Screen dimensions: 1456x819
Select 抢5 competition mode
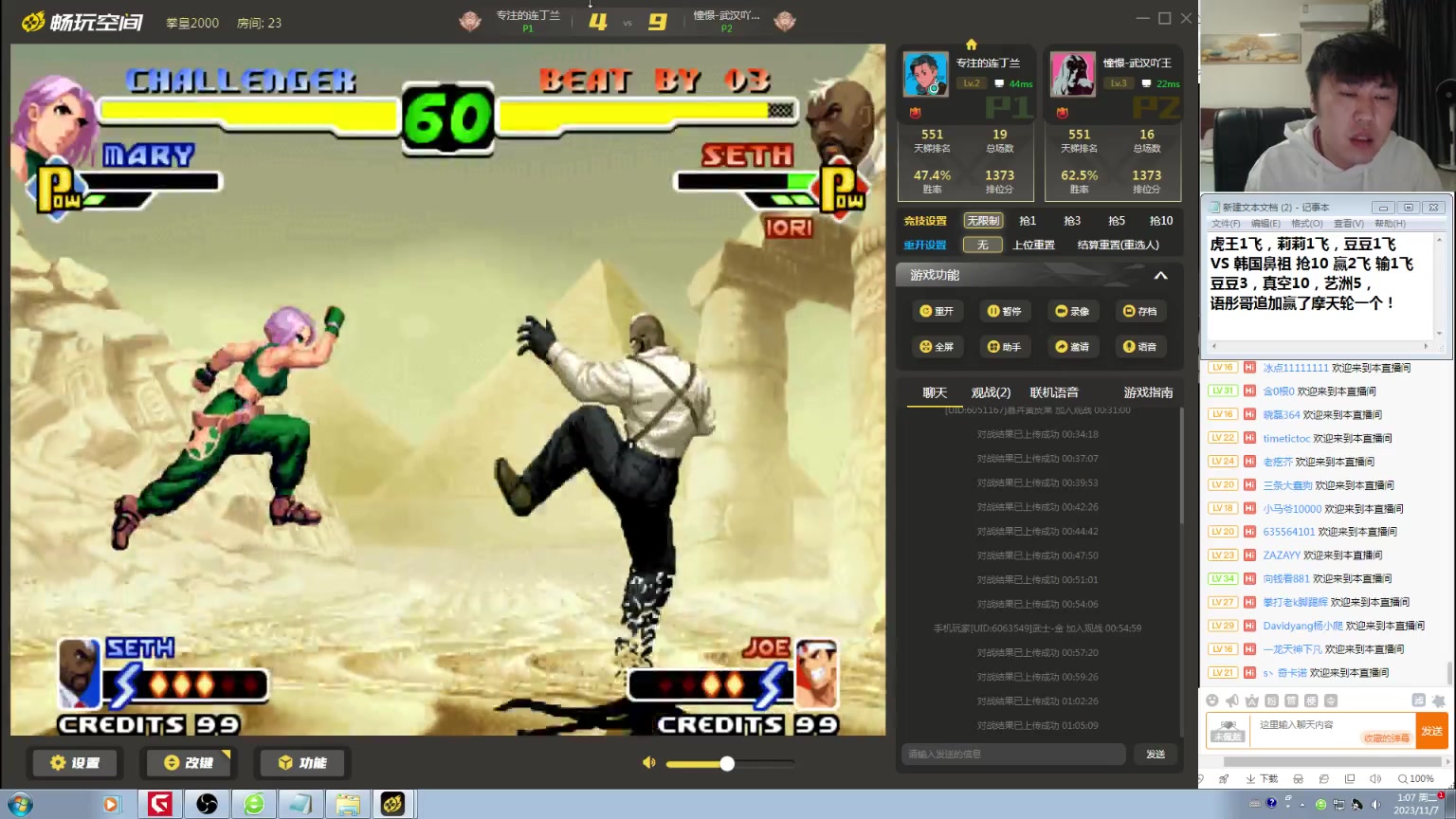coord(1117,221)
